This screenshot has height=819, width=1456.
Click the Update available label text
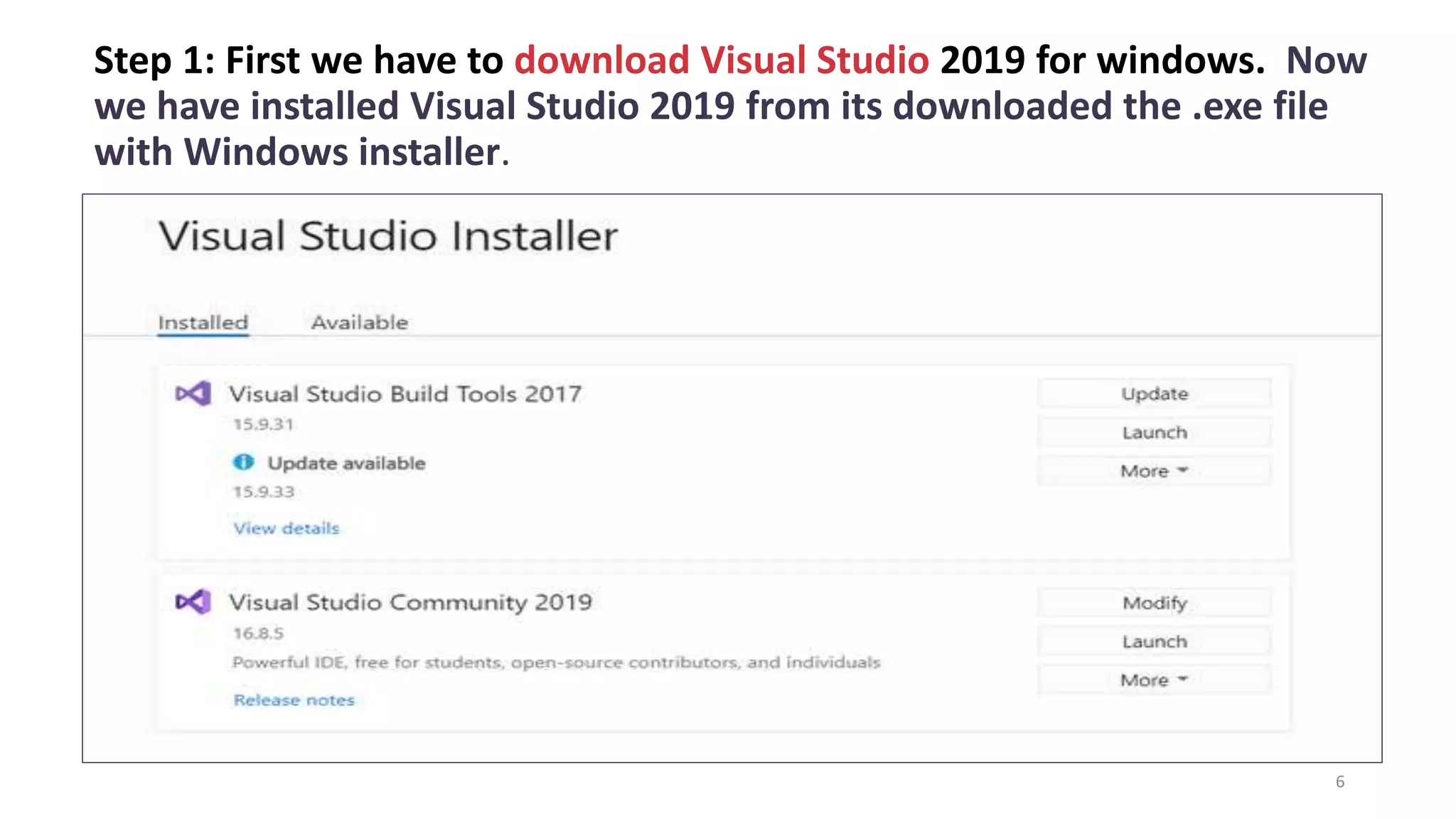346,463
